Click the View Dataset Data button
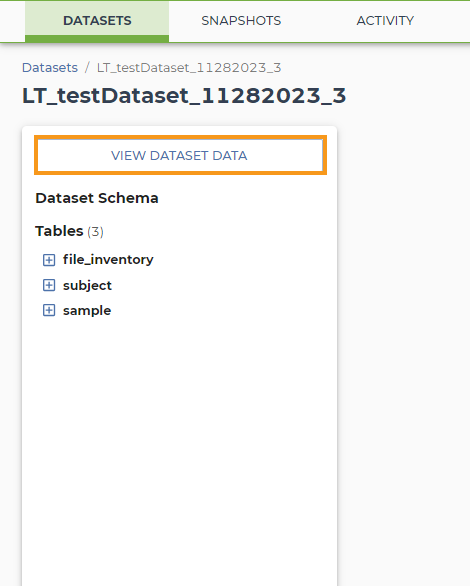This screenshot has width=470, height=586. [180, 155]
